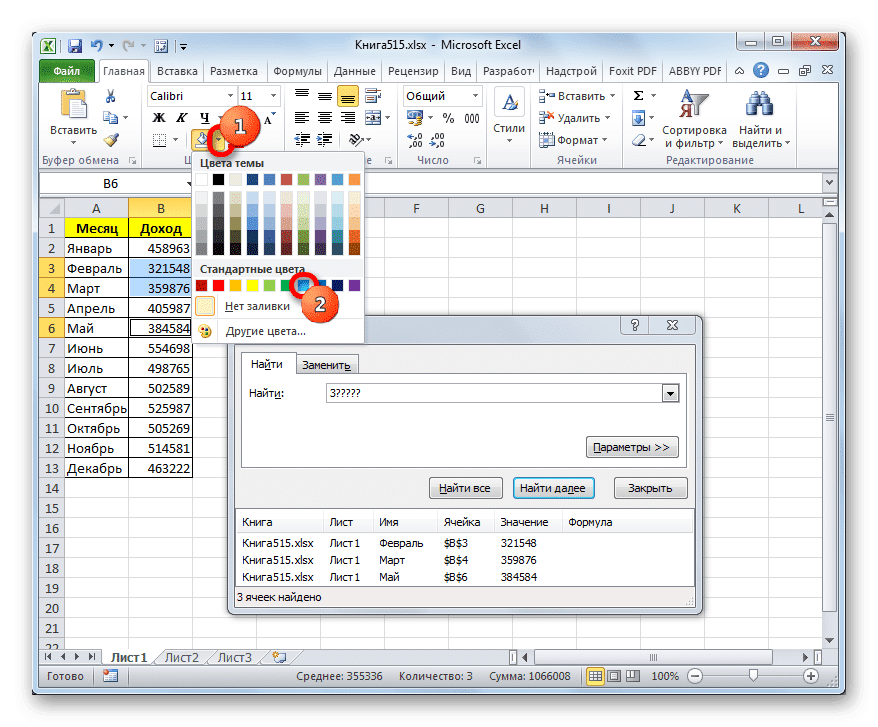Open the Calibri font name dropdown
878x727 pixels.
[230, 96]
